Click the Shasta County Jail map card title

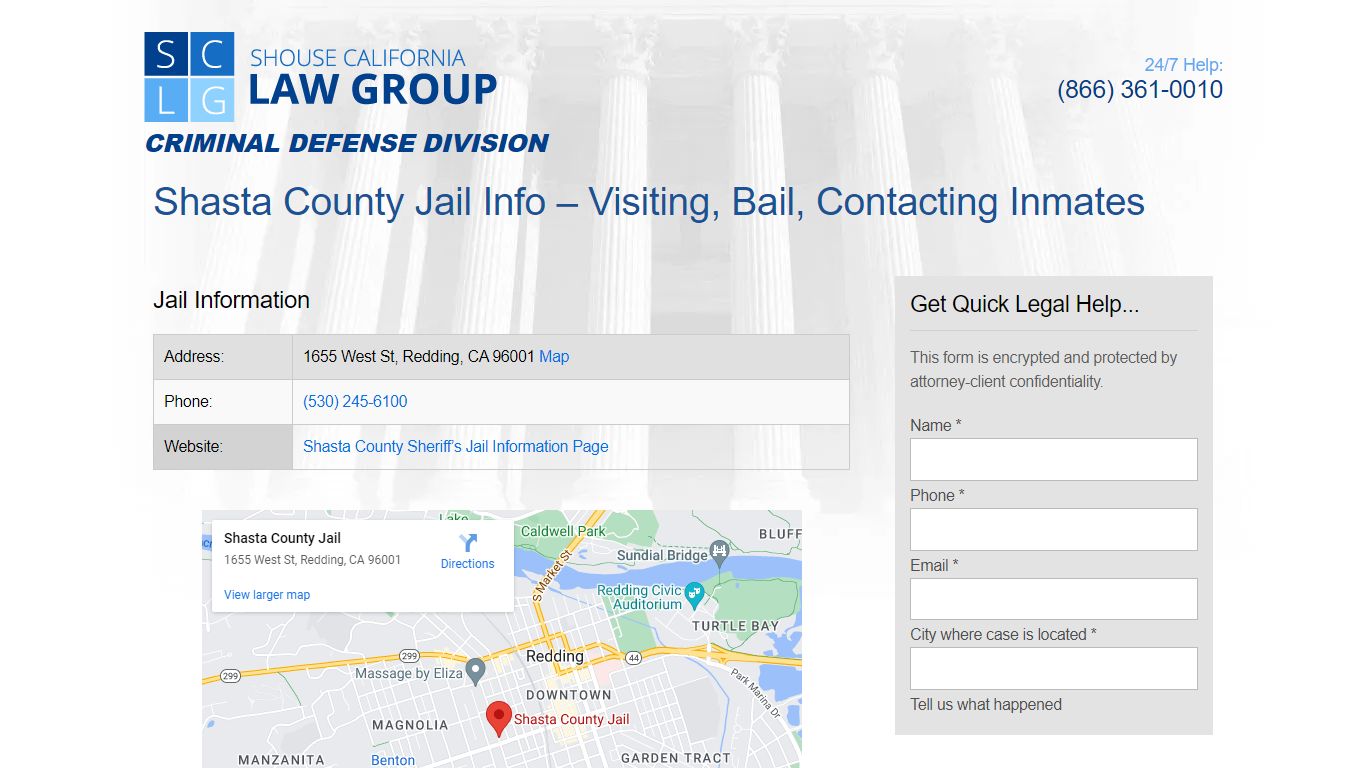point(282,538)
